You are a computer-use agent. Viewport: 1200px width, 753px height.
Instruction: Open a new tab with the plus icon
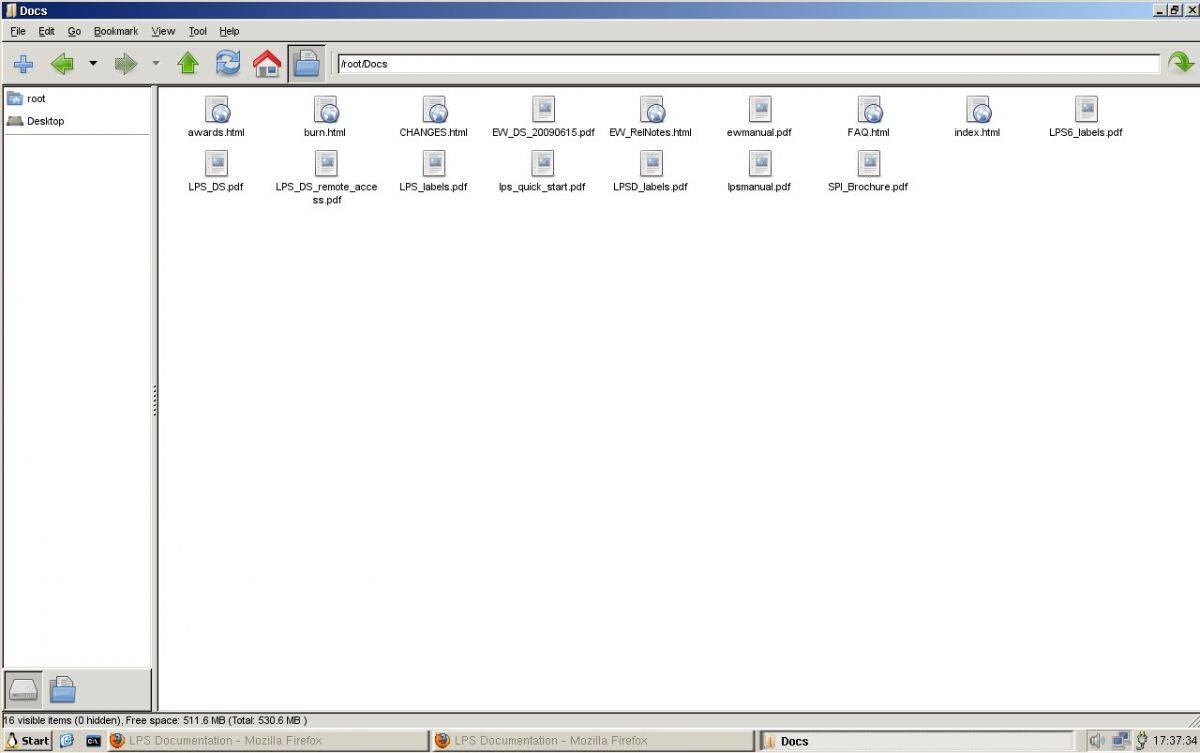[x=22, y=64]
